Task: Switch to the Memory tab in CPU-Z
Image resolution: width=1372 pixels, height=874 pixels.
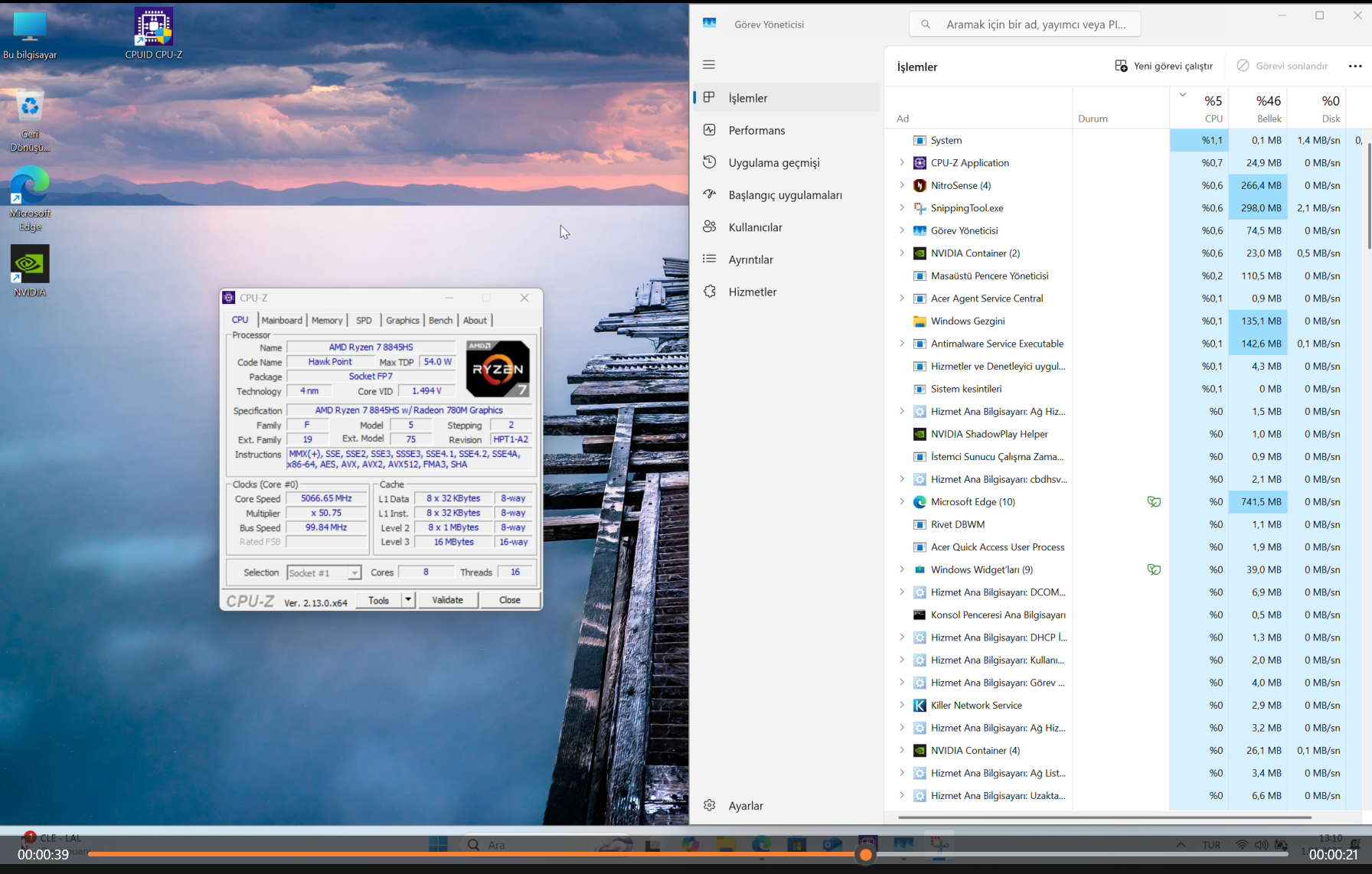Action: [327, 321]
